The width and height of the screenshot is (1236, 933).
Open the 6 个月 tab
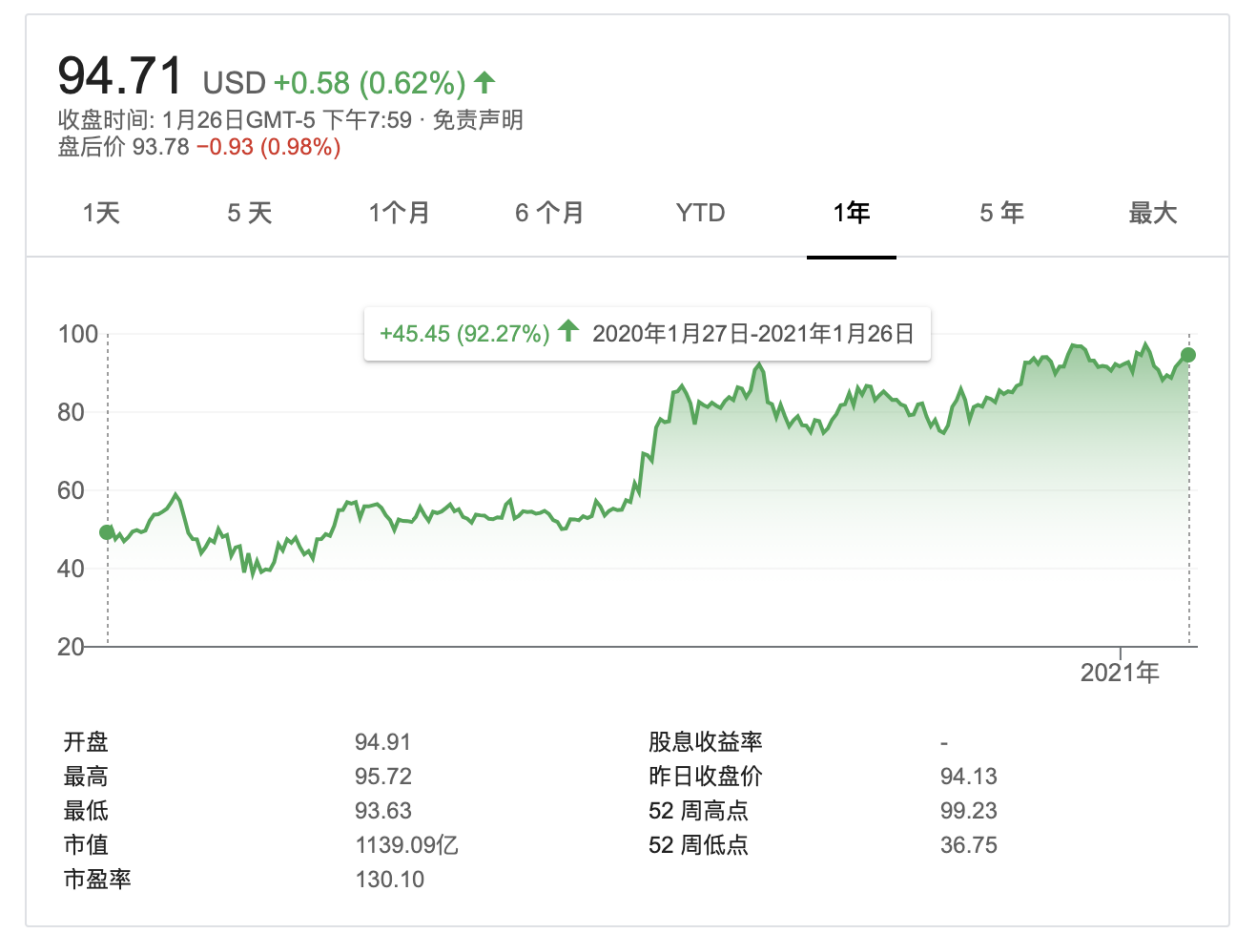(549, 212)
